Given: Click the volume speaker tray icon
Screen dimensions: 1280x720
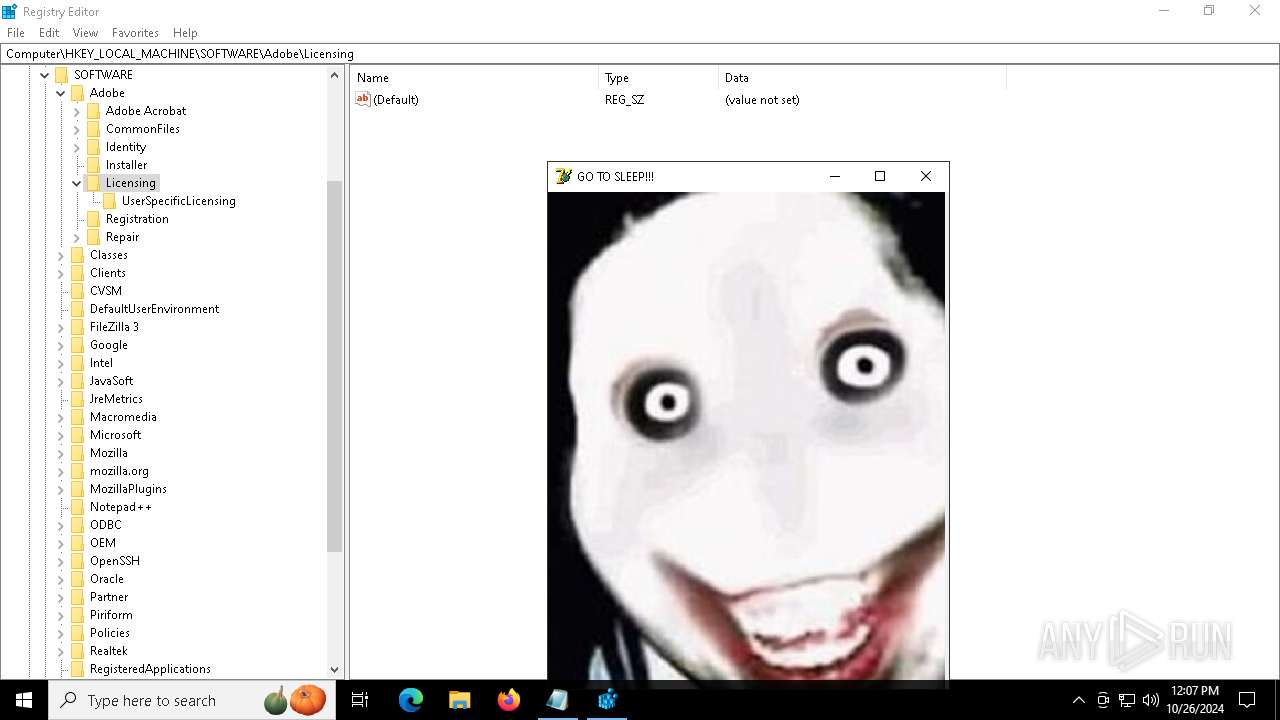Looking at the screenshot, I should pos(1151,700).
